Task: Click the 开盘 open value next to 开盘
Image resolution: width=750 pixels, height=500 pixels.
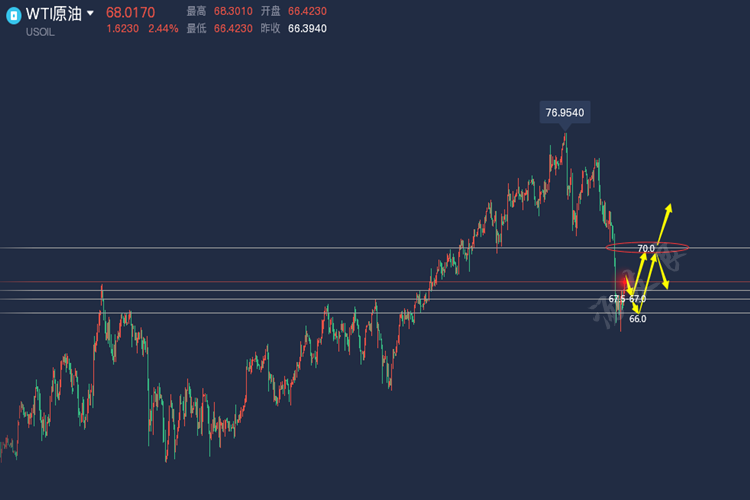Action: point(307,11)
